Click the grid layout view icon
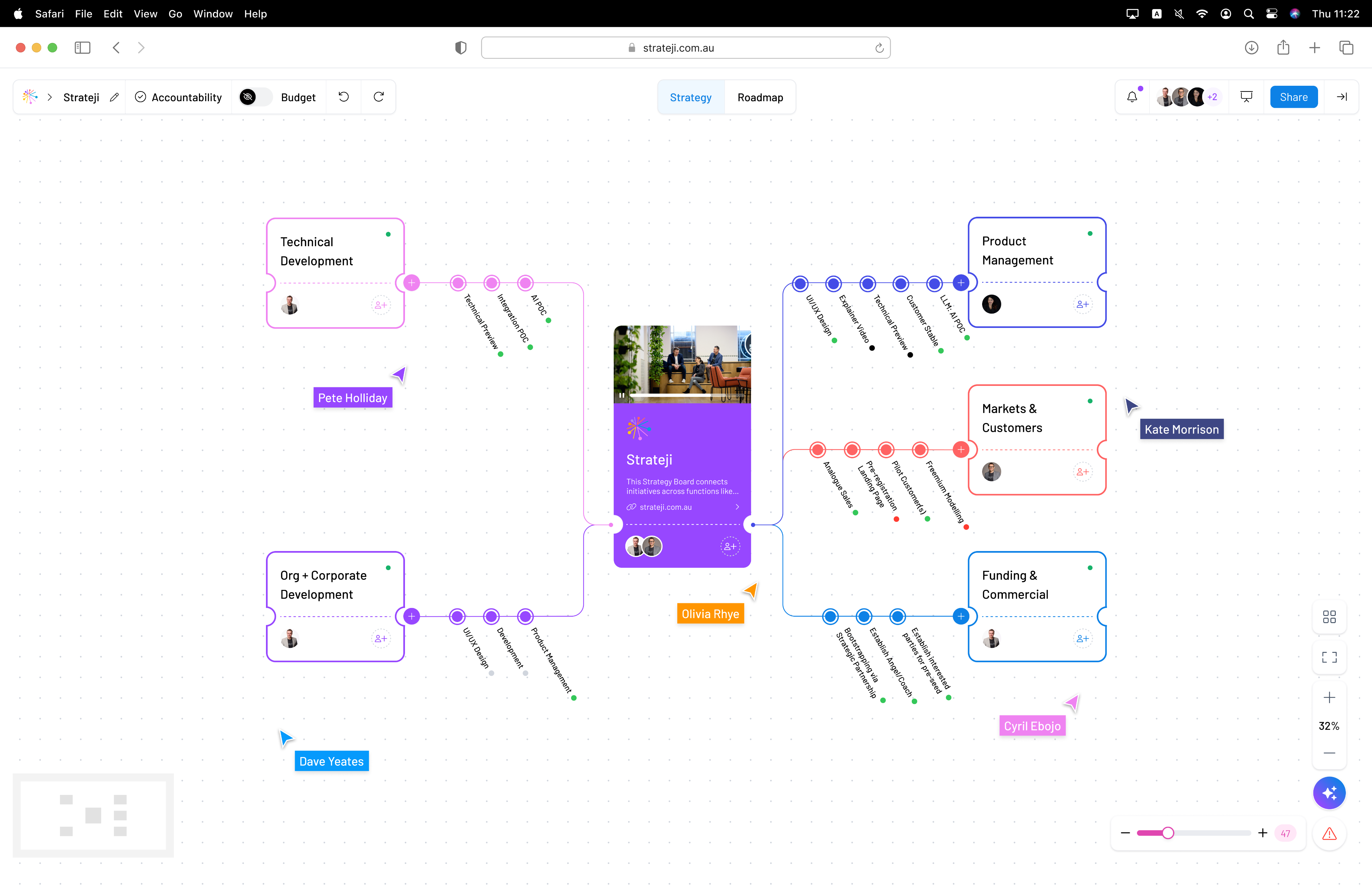The height and width of the screenshot is (887, 1372). tap(1329, 617)
